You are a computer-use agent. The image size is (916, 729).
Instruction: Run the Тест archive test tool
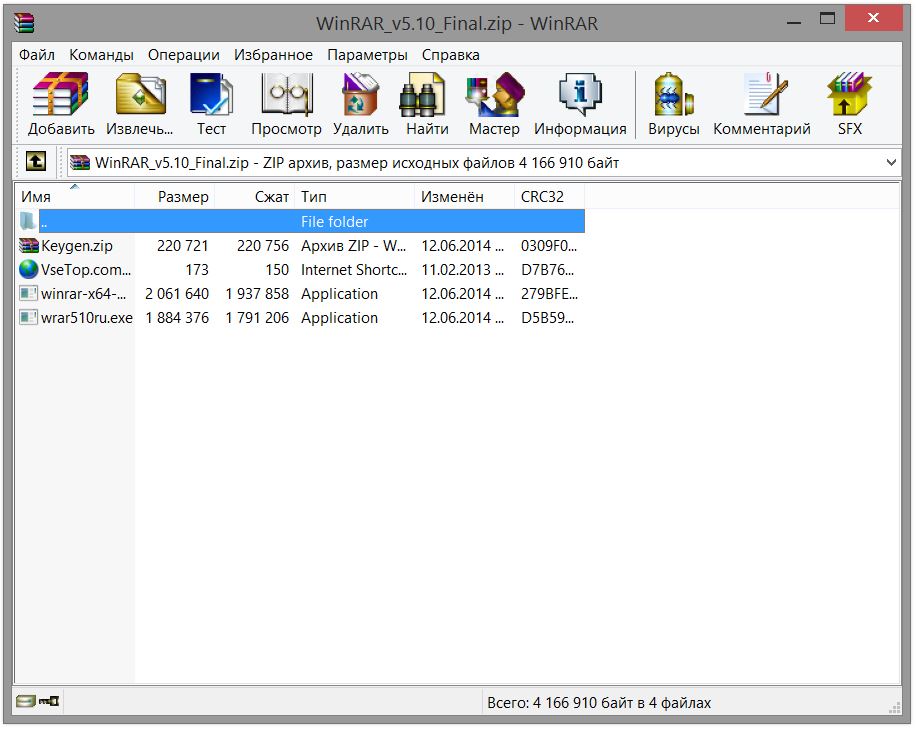211,94
